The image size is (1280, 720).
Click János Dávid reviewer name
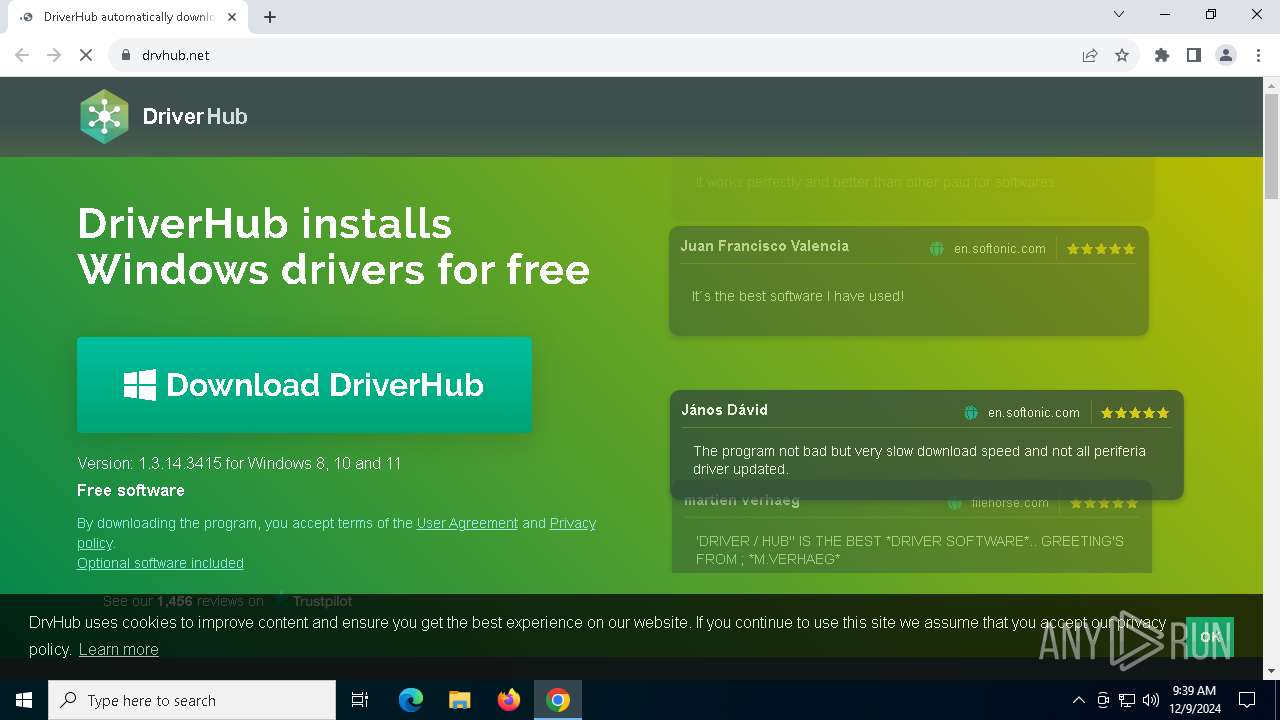point(724,410)
